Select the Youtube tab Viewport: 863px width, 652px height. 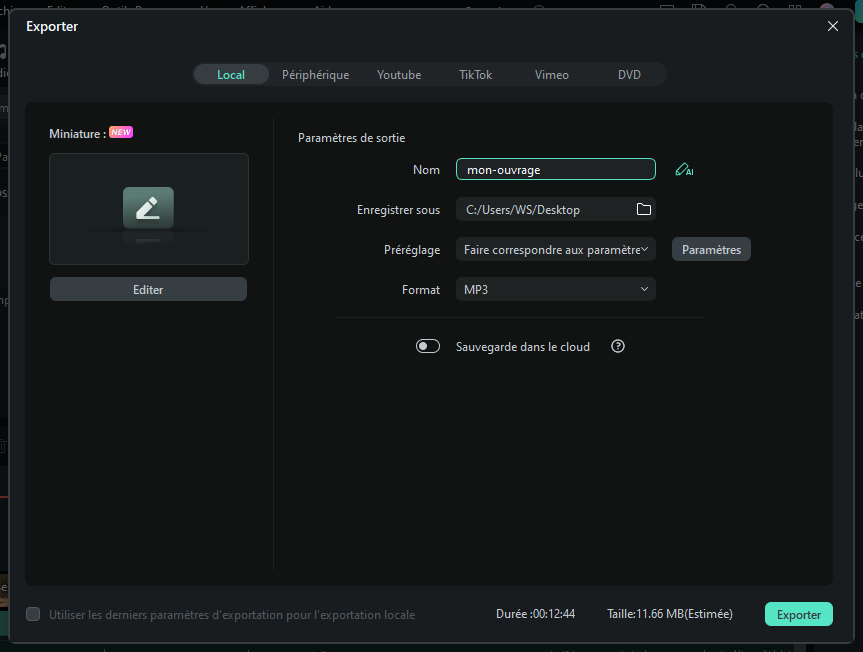click(399, 75)
